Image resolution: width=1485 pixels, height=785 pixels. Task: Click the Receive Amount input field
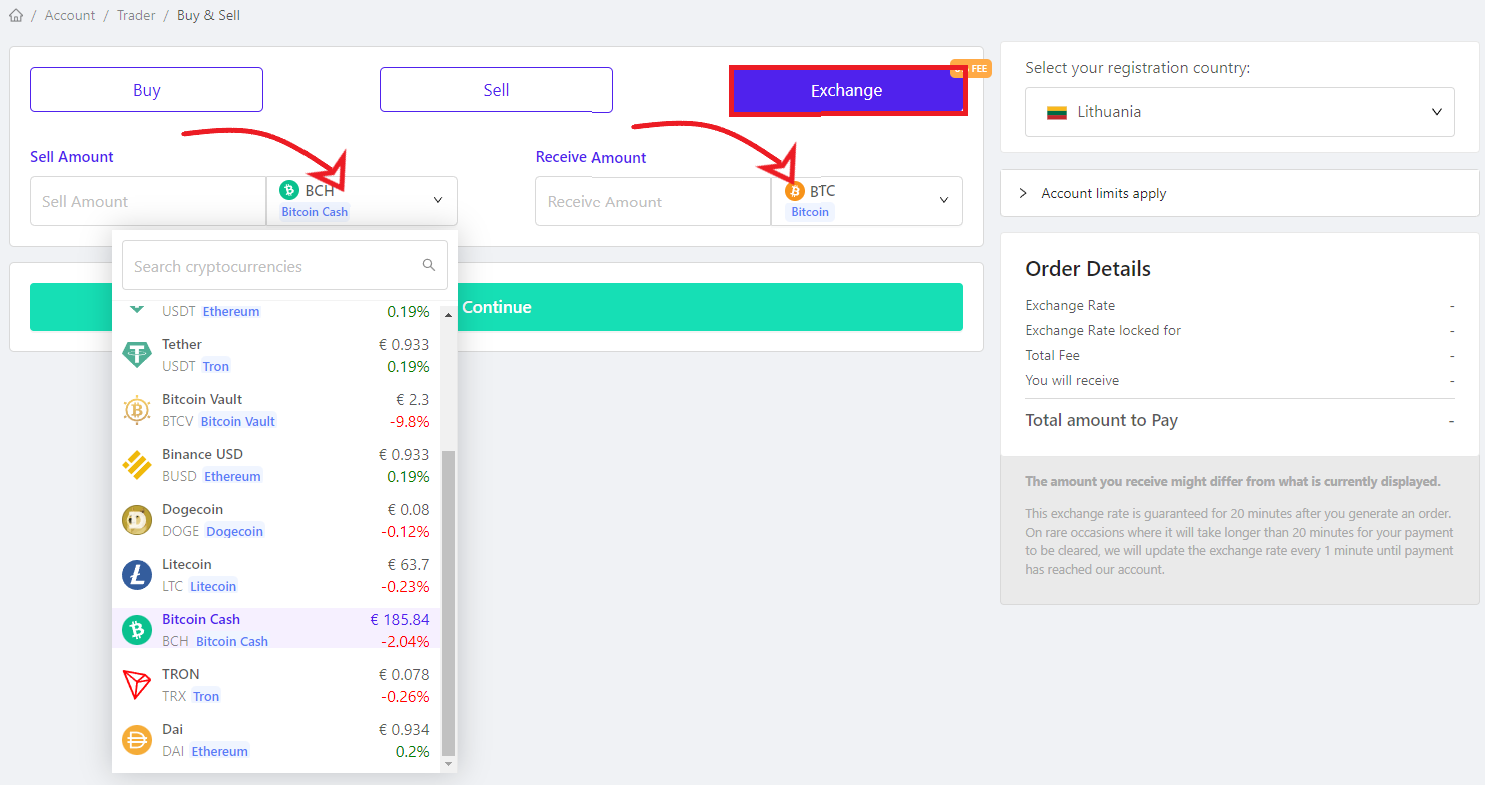pos(653,201)
